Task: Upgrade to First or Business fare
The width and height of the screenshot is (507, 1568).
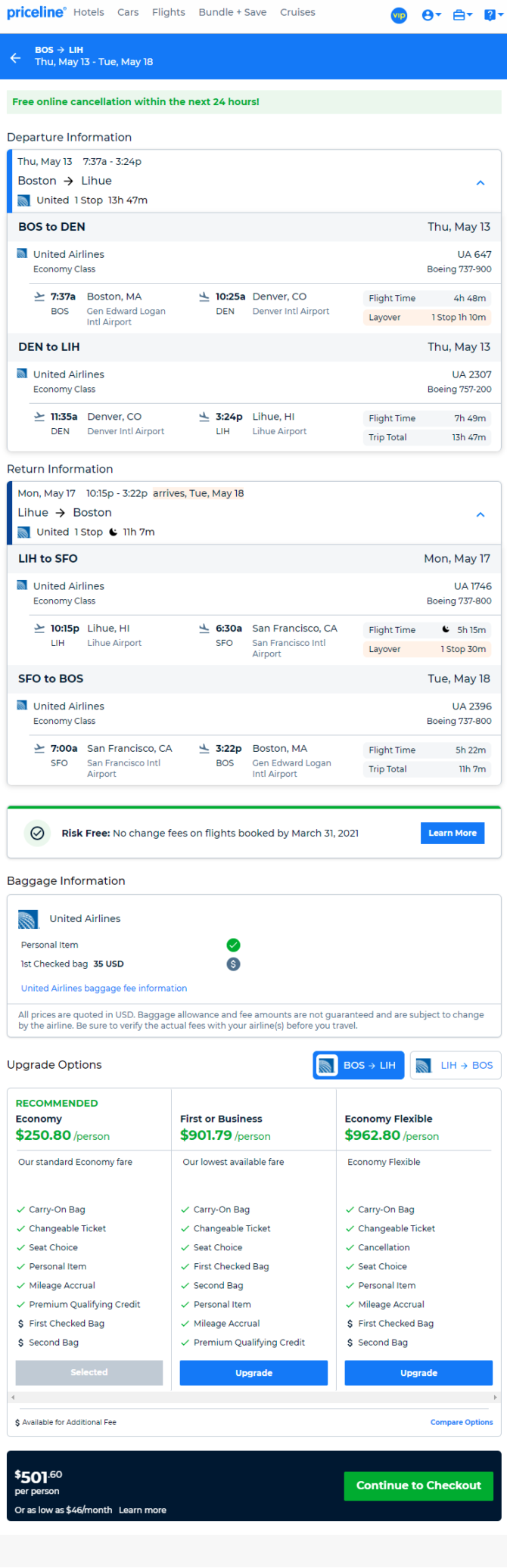Action: click(x=253, y=1372)
